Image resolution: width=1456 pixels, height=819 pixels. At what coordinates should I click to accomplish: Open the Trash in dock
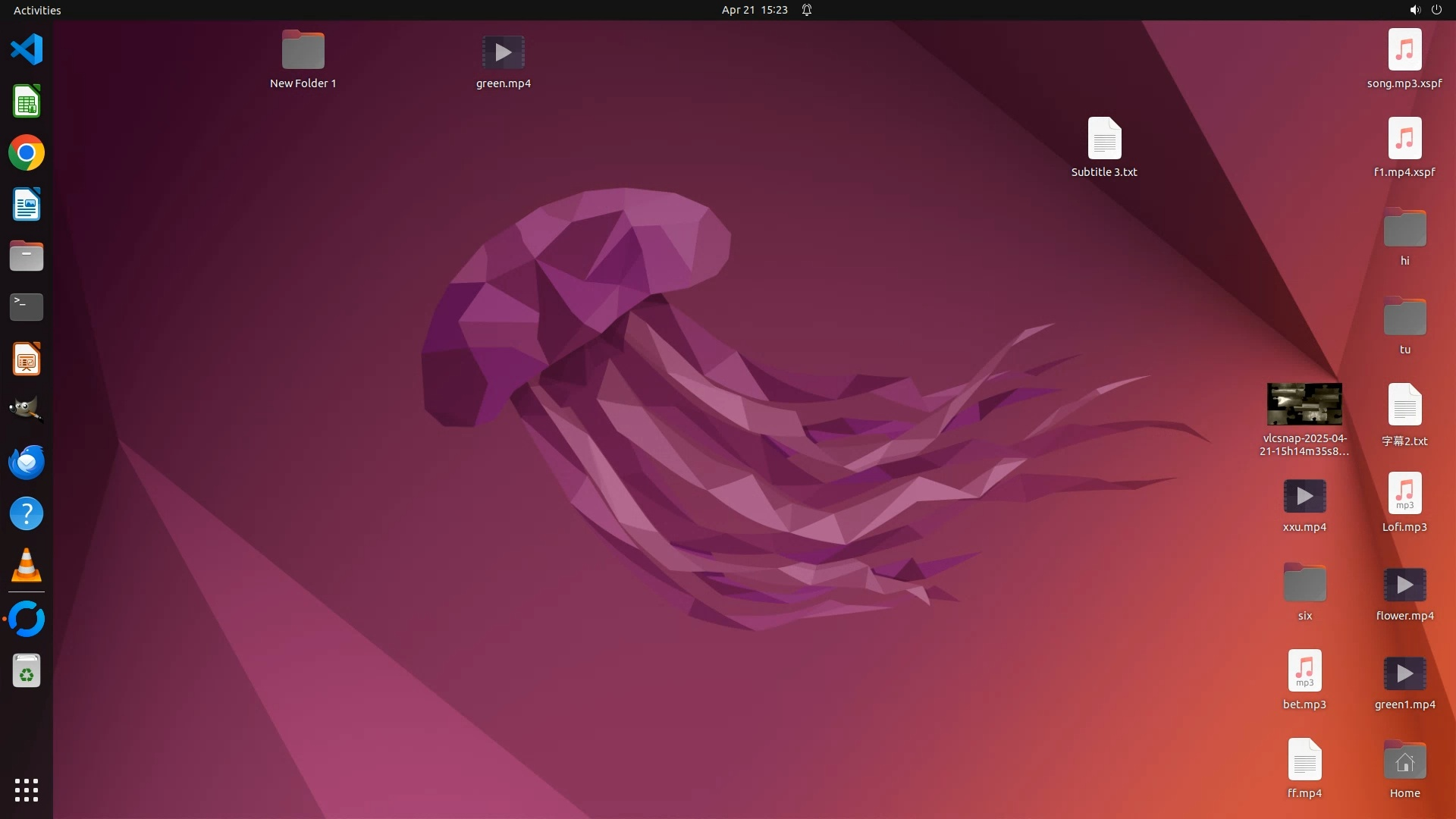click(x=27, y=671)
